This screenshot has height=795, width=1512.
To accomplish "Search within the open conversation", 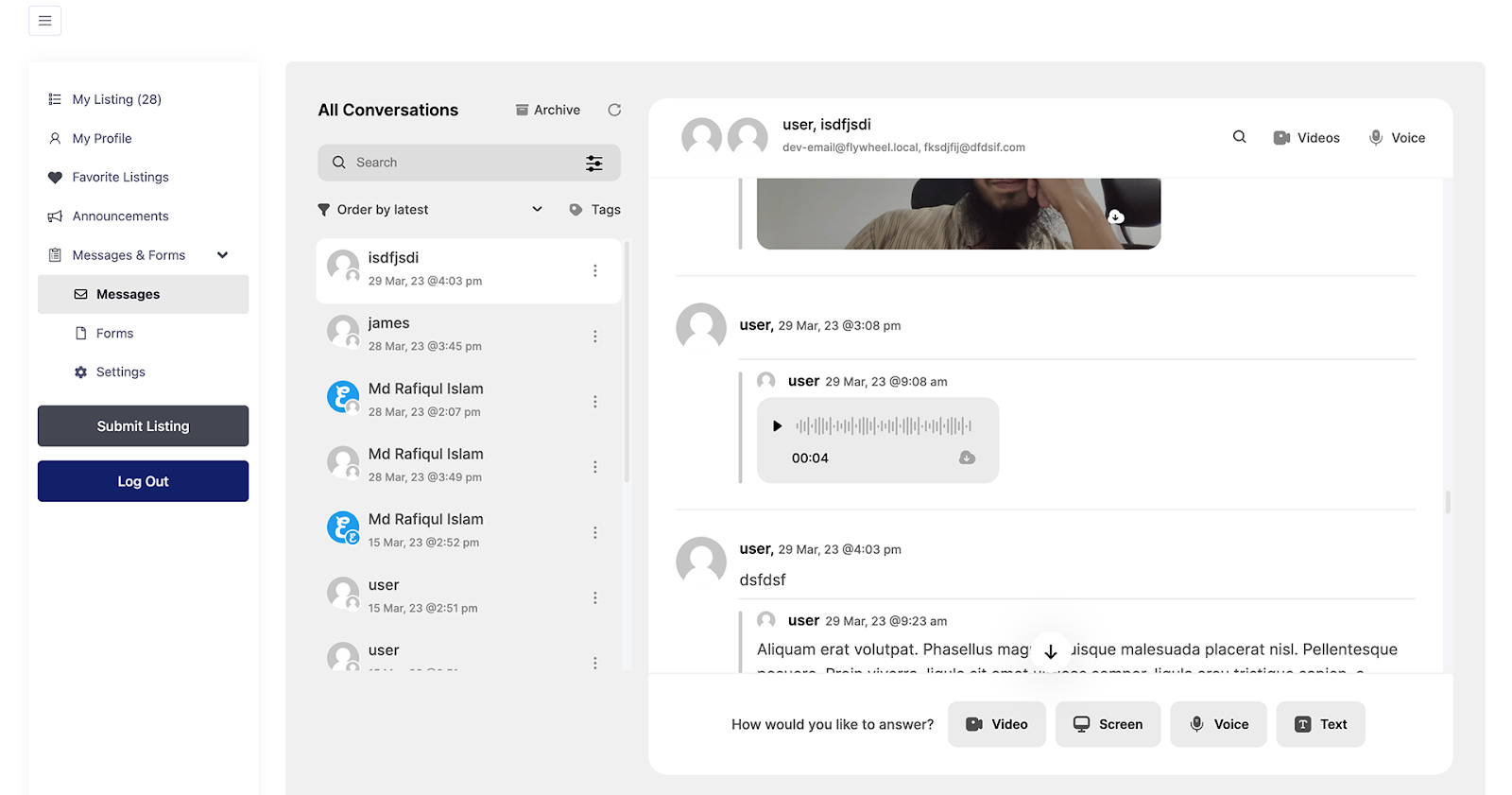I will pos(1240,137).
